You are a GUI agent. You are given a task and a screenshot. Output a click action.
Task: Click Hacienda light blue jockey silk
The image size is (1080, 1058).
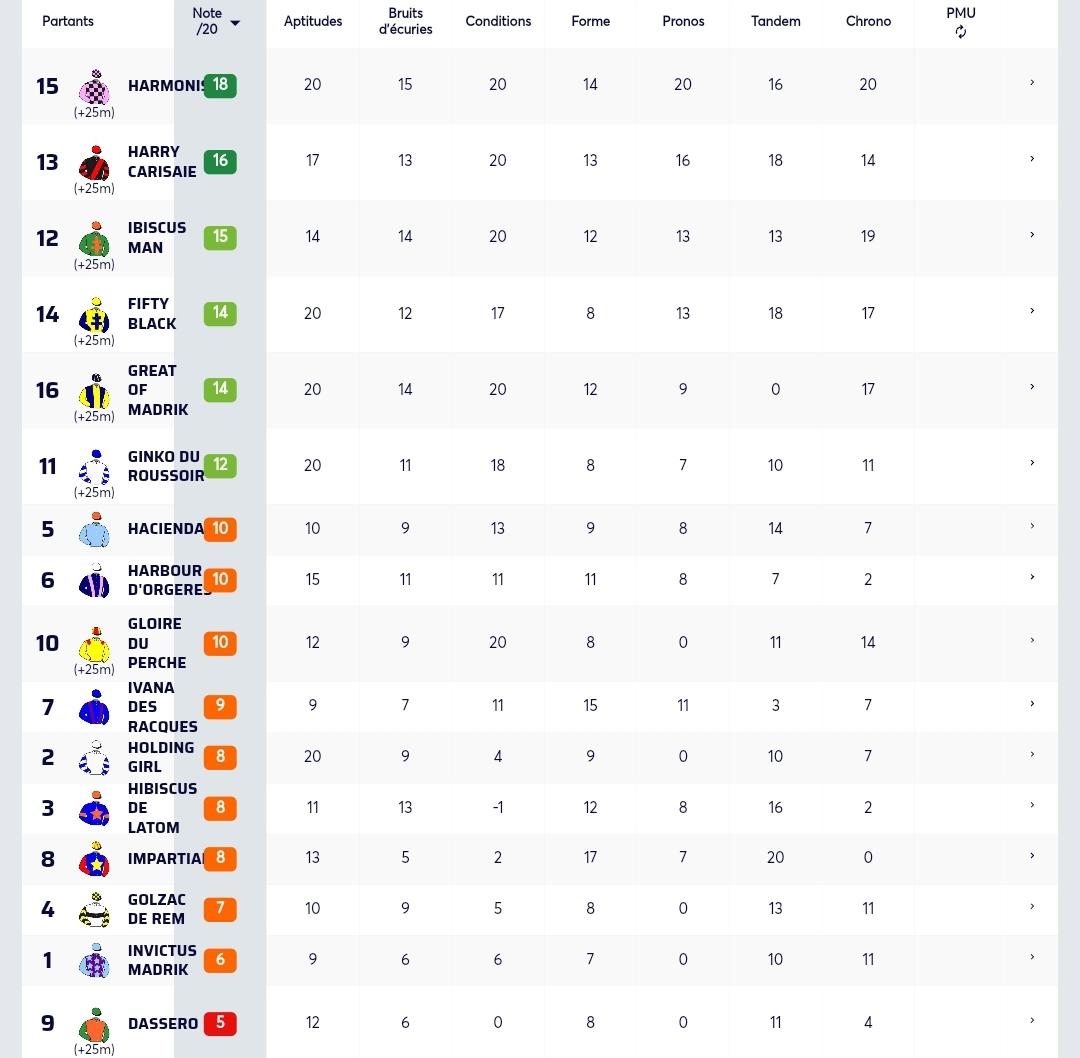[x=94, y=529]
